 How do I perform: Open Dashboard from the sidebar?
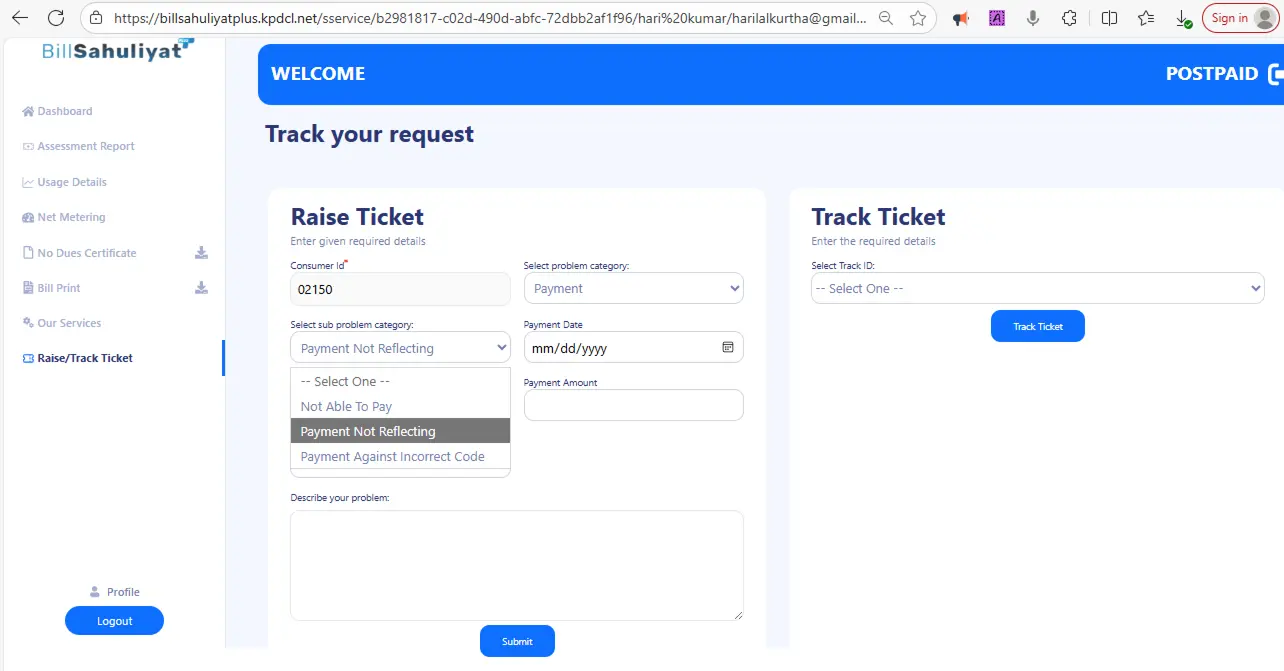[x=64, y=111]
